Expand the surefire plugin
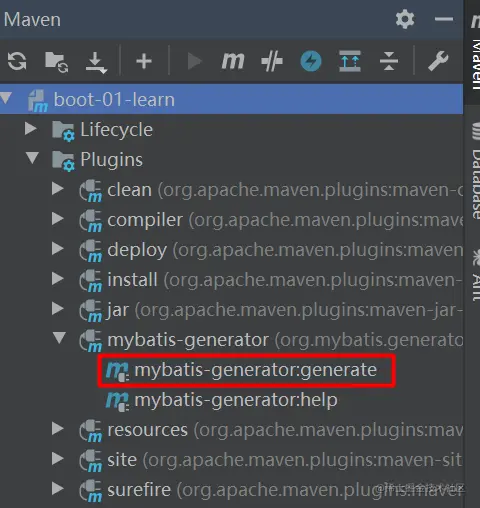The image size is (480, 508). [58, 488]
